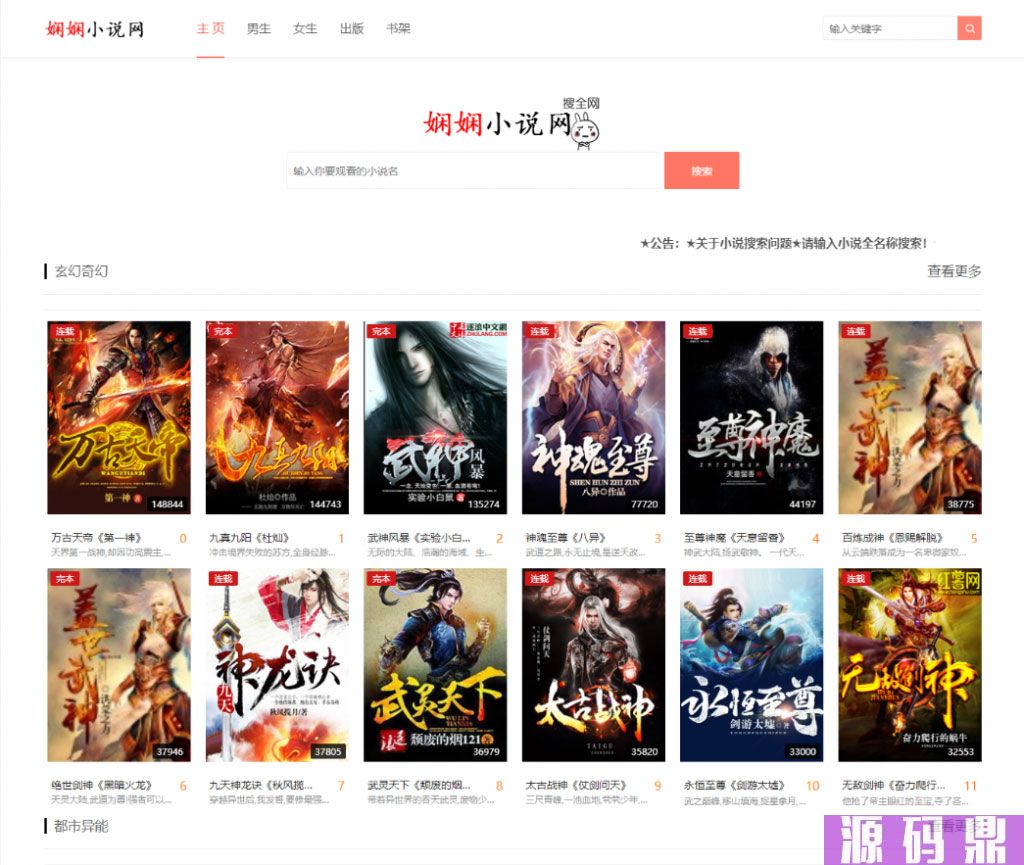Open the 神龙诀 book cover
Screen dimensions: 1024x865
pyautogui.click(x=277, y=665)
